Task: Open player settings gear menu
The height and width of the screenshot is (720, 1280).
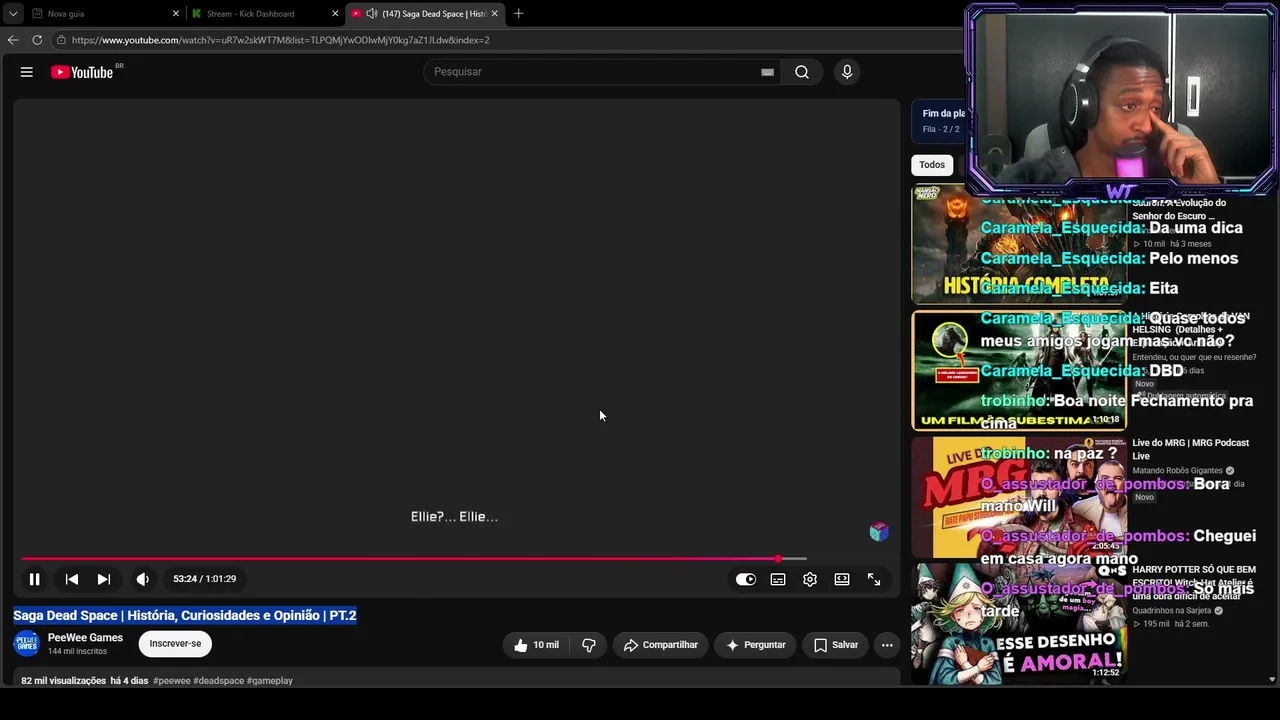Action: pos(810,579)
